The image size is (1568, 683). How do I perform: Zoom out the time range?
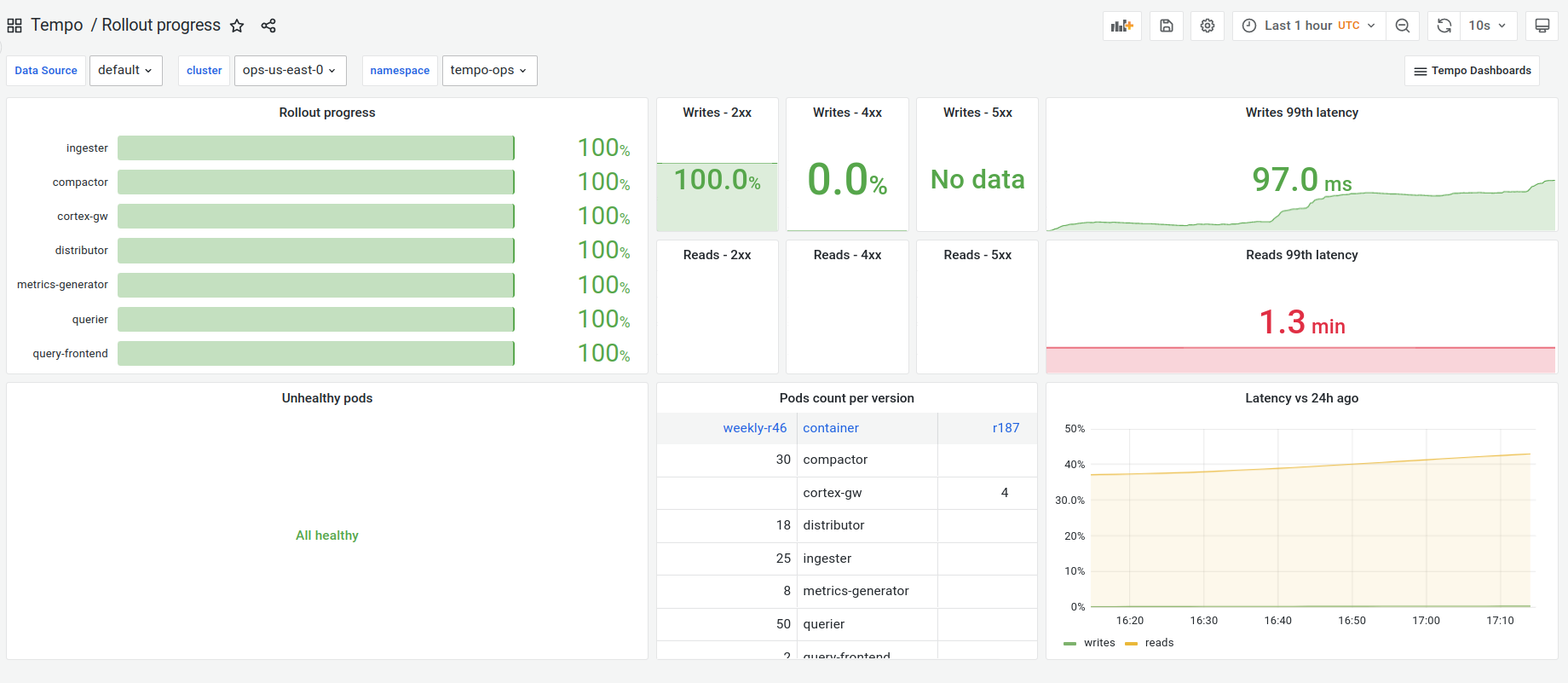point(1403,26)
